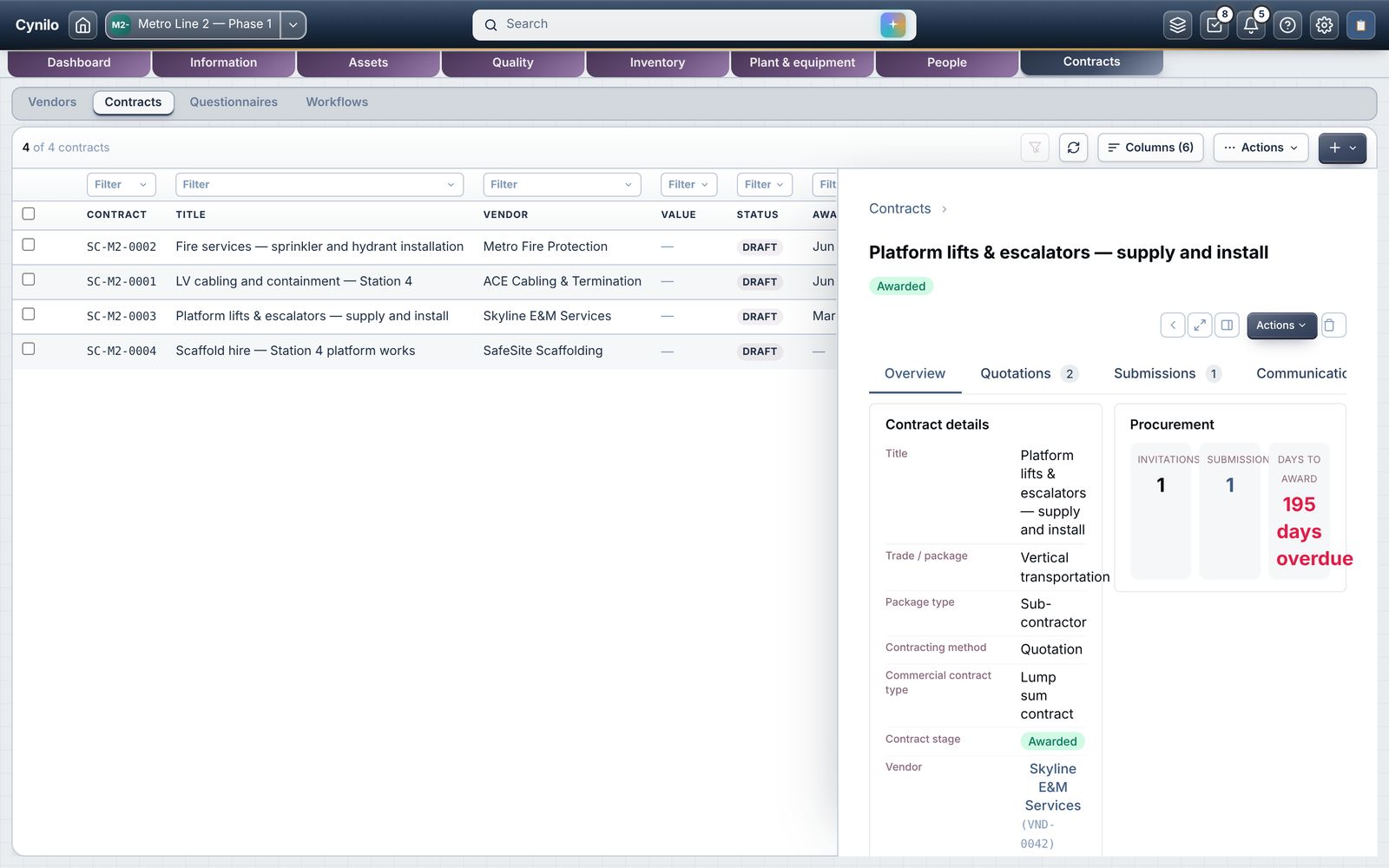Tick checkbox for SC-M2-0004

point(29,349)
